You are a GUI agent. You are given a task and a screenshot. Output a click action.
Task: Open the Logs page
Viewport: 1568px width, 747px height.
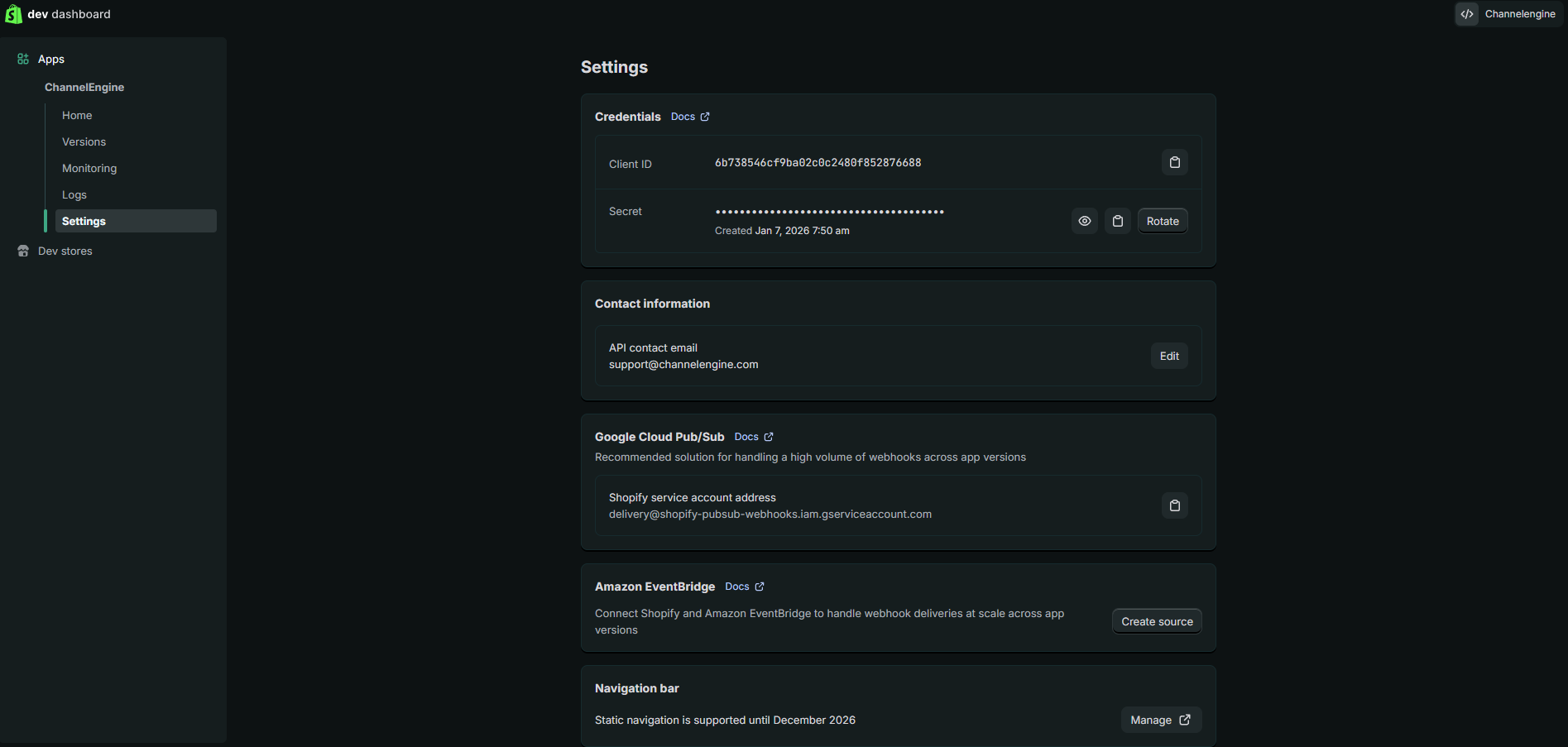[x=74, y=194]
